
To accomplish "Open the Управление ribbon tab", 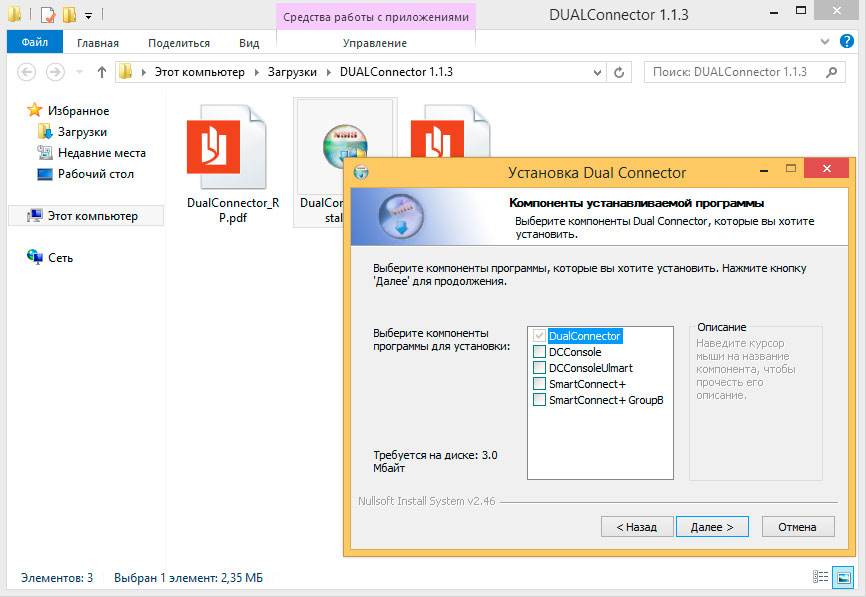I will (x=375, y=43).
